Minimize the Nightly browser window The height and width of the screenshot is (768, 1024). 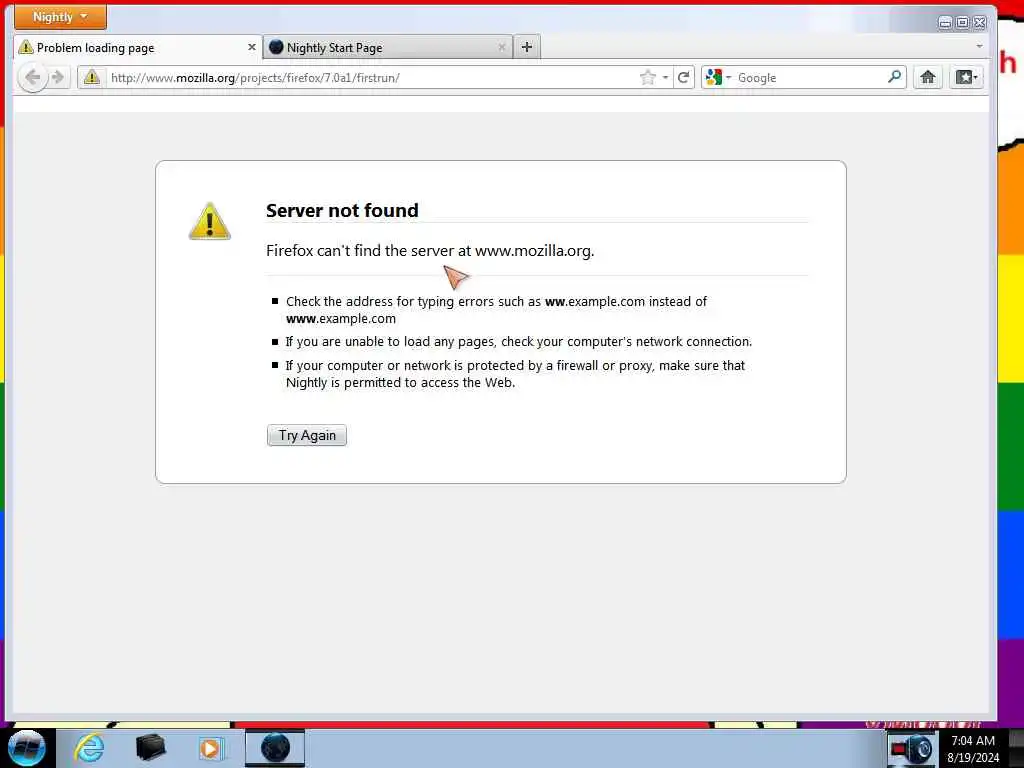coord(945,23)
